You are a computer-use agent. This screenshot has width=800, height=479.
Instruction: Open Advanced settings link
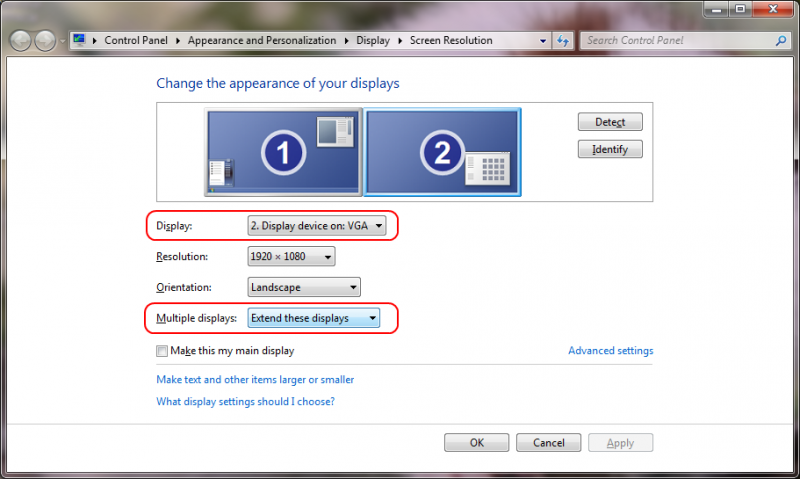point(610,351)
